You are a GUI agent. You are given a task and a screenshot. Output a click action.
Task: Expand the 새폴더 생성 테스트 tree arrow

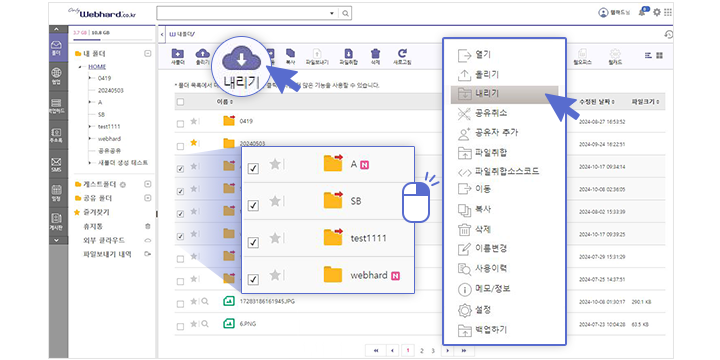click(90, 163)
